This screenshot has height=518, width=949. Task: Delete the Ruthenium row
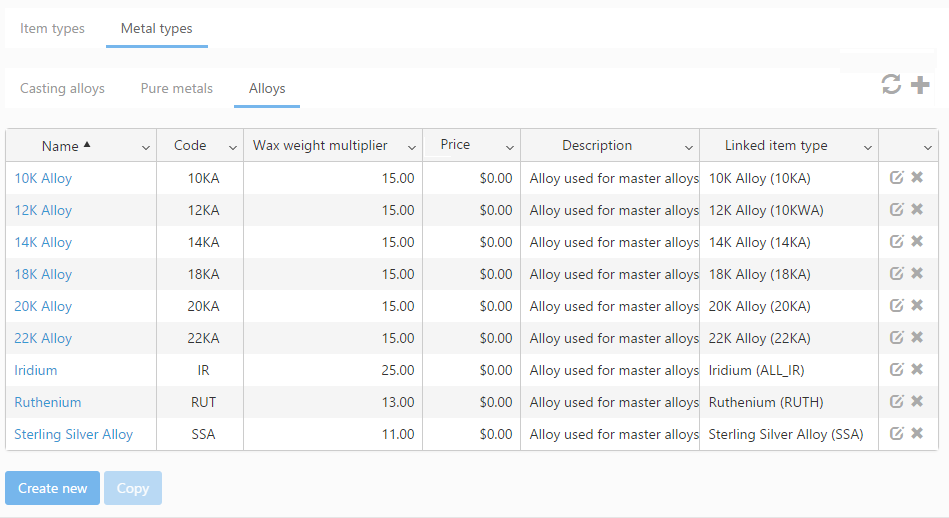tap(917, 402)
